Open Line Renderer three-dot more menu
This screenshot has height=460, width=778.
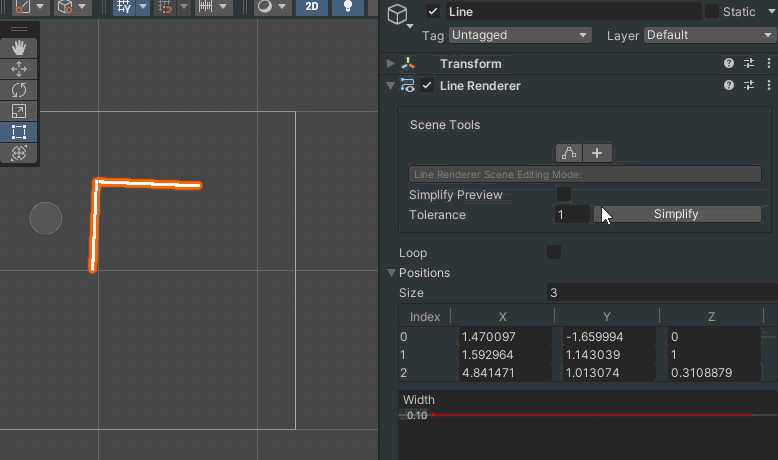pyautogui.click(x=769, y=85)
